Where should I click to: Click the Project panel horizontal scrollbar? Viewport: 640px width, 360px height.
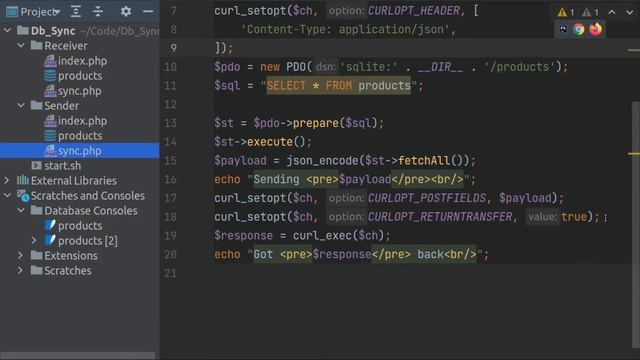click(x=78, y=355)
